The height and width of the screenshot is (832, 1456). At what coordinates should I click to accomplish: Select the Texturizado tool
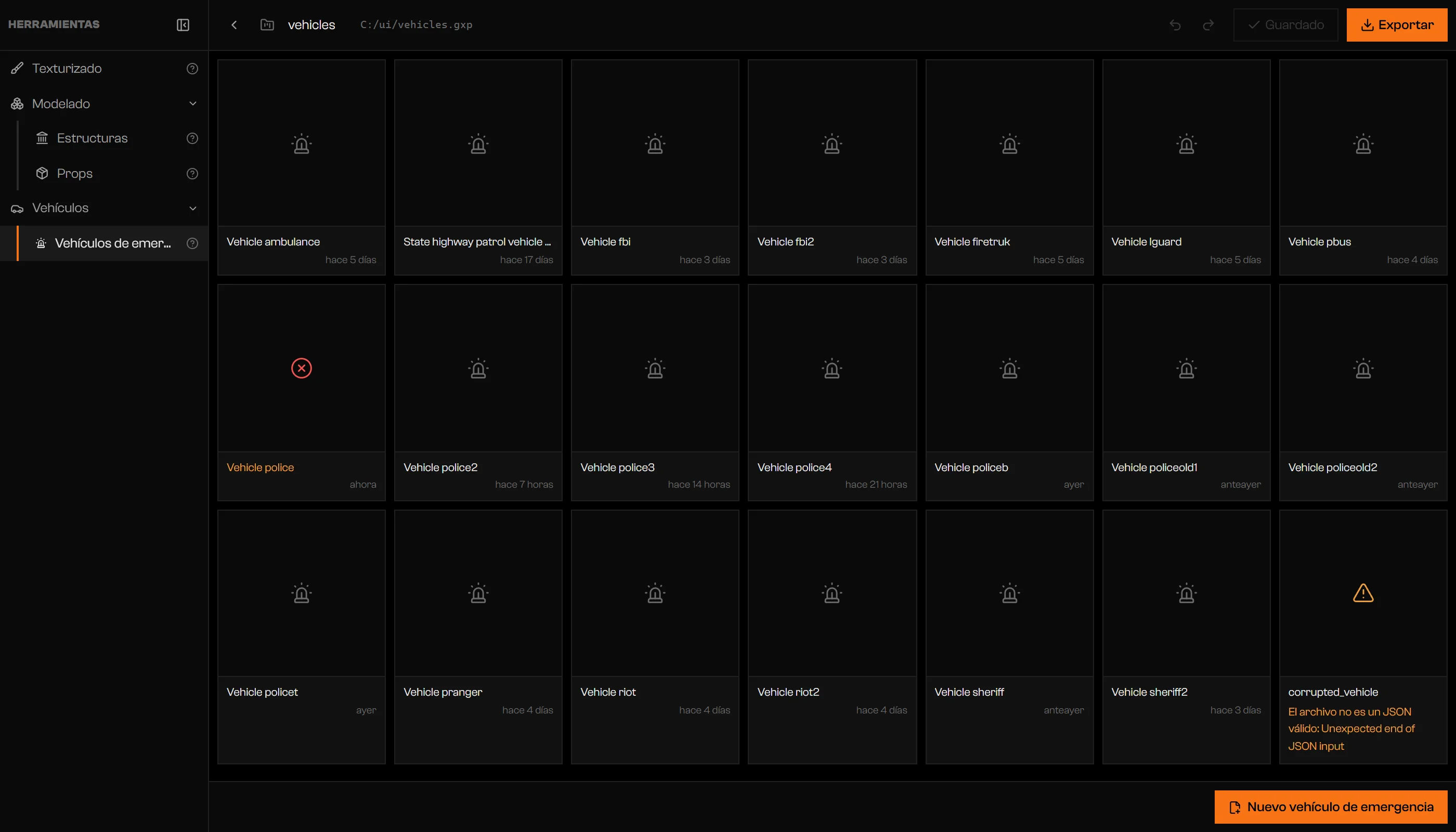click(104, 69)
